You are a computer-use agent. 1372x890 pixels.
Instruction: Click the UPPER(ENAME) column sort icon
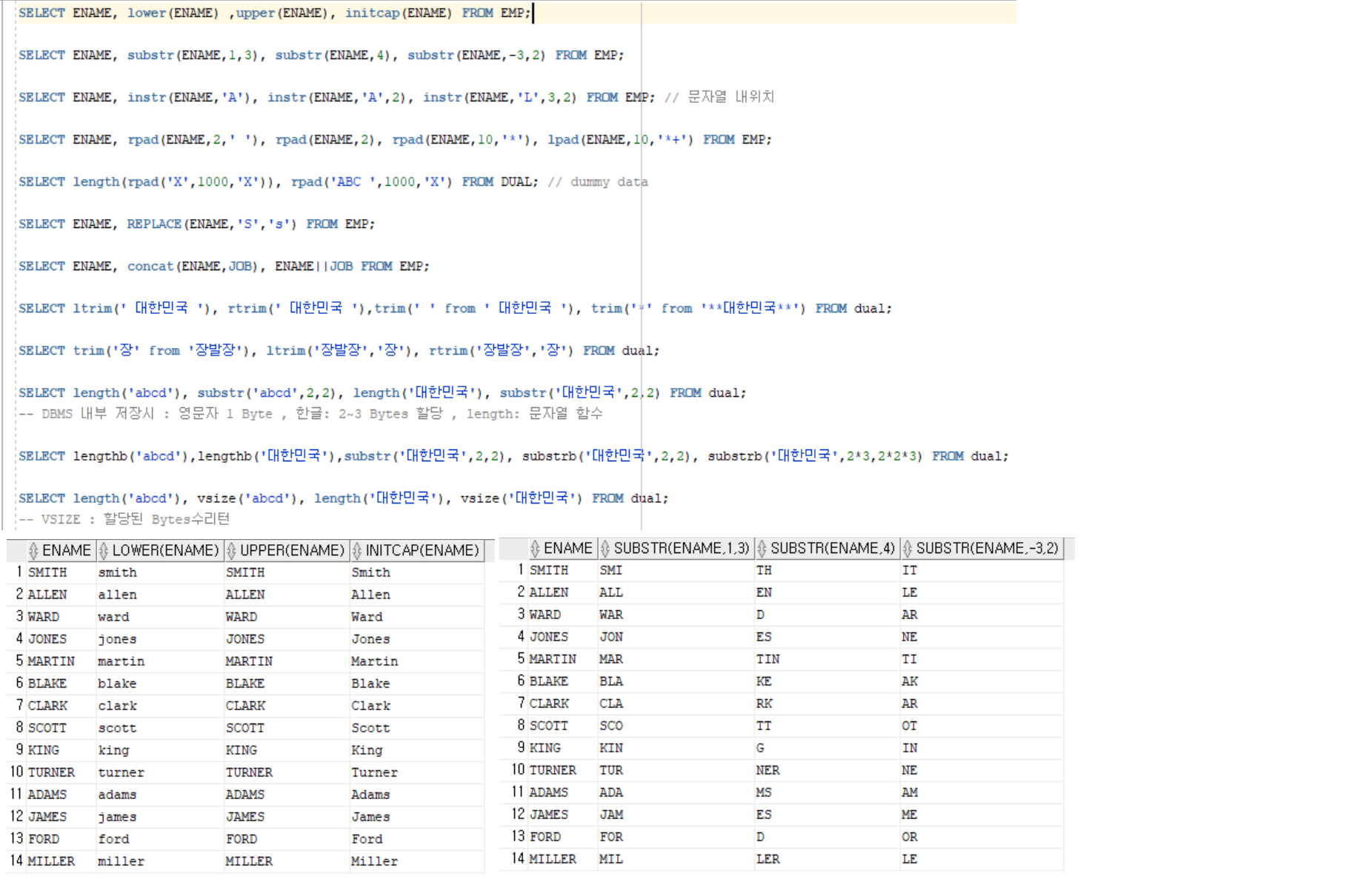pos(231,551)
